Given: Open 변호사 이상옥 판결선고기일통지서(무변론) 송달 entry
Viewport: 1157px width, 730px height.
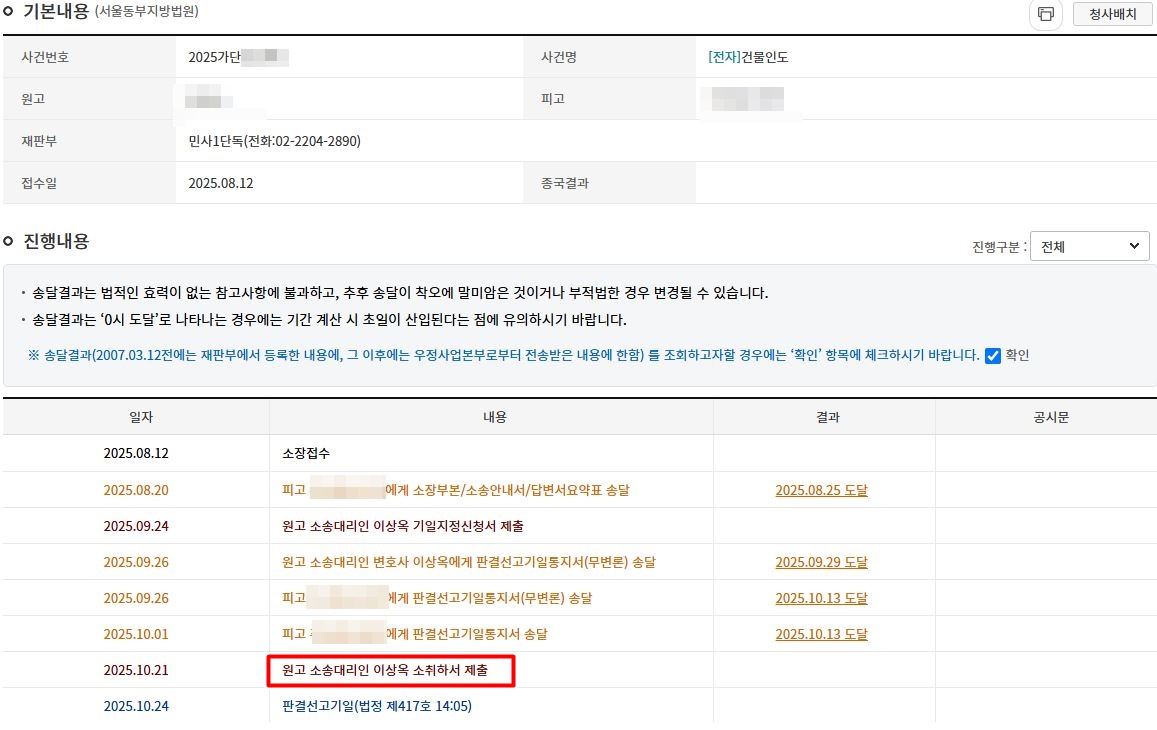Looking at the screenshot, I should [468, 562].
